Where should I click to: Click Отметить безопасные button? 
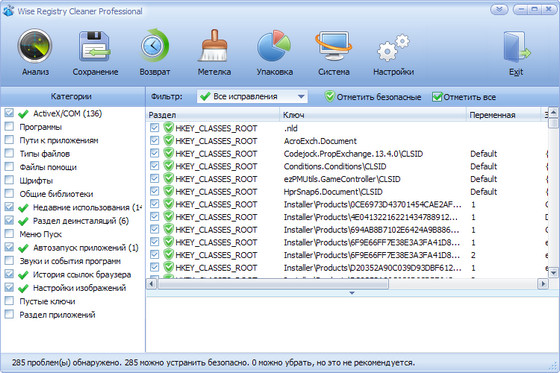(x=373, y=97)
